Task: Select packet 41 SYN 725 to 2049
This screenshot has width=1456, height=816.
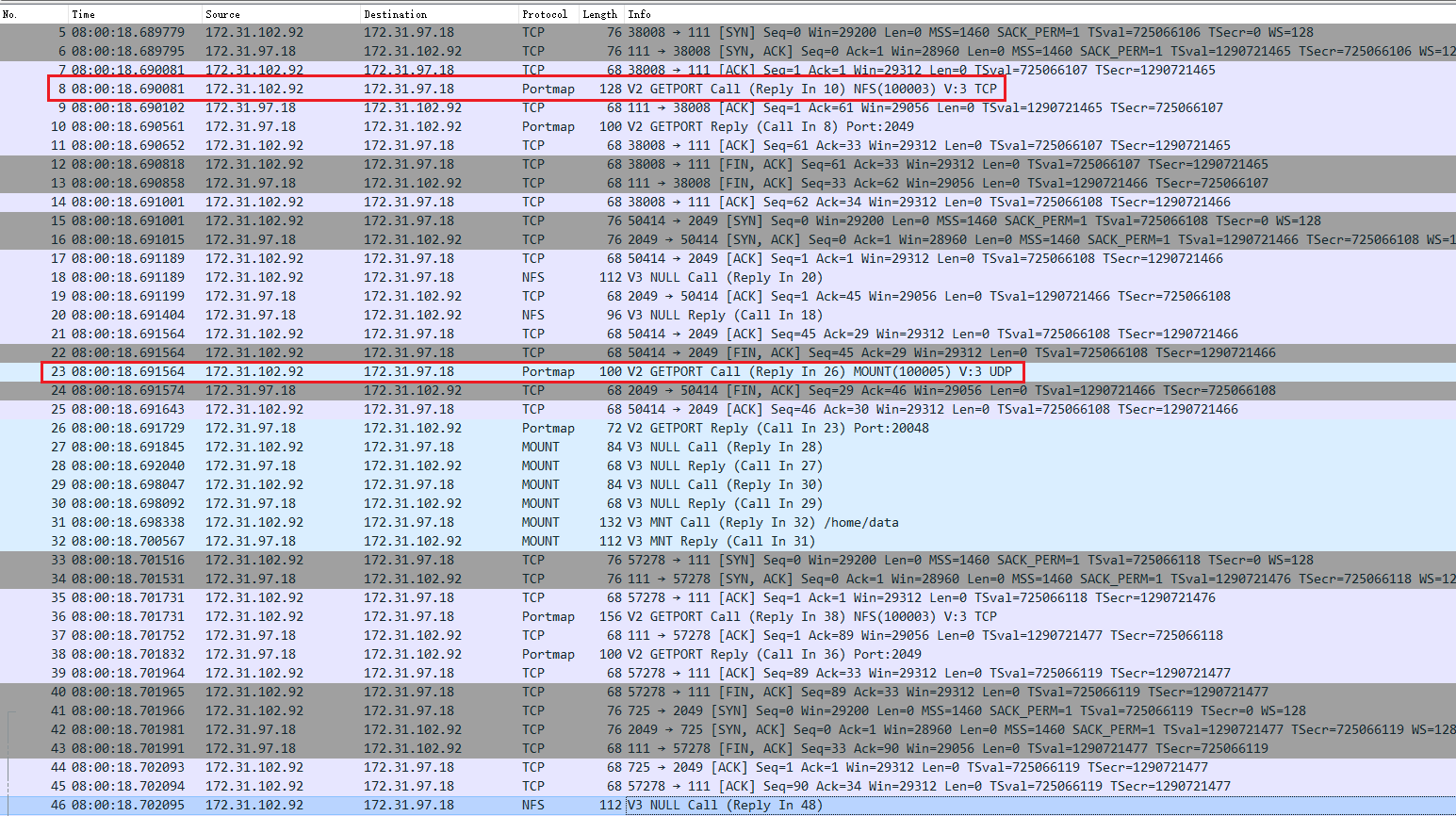Action: pyautogui.click(x=728, y=710)
